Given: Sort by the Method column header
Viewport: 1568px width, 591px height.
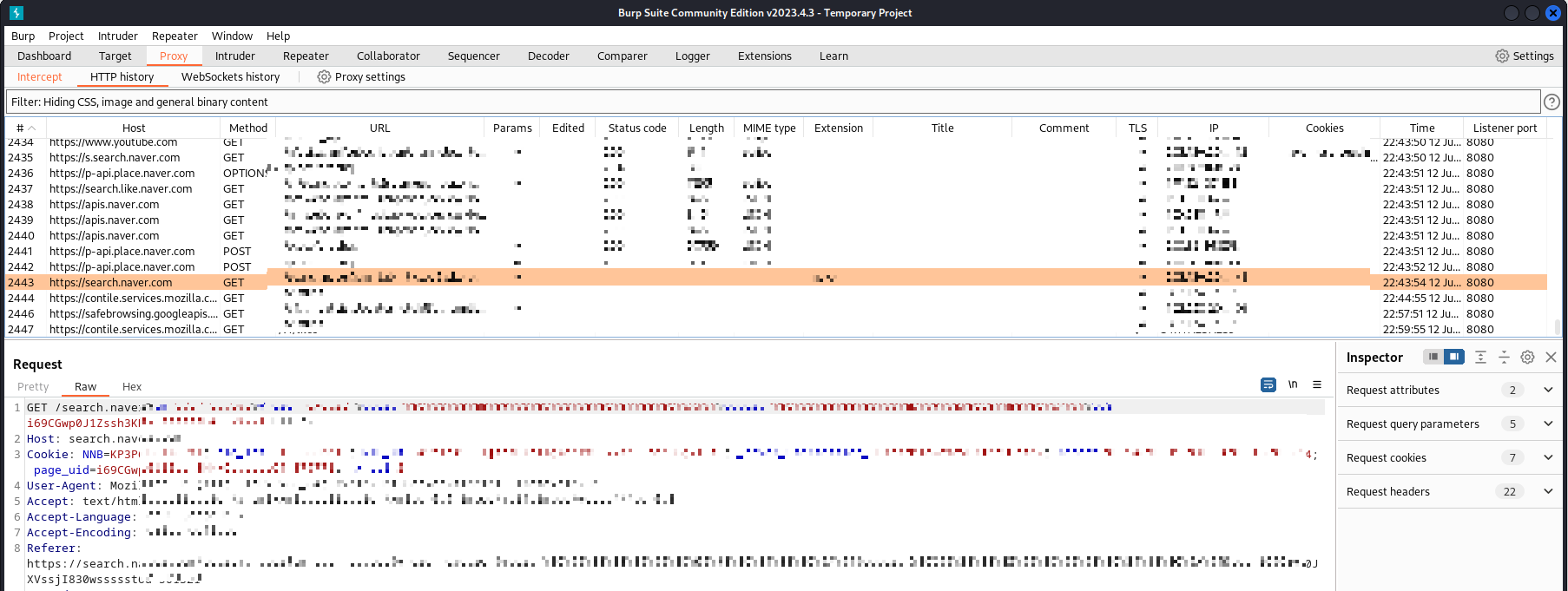Looking at the screenshot, I should tap(248, 128).
